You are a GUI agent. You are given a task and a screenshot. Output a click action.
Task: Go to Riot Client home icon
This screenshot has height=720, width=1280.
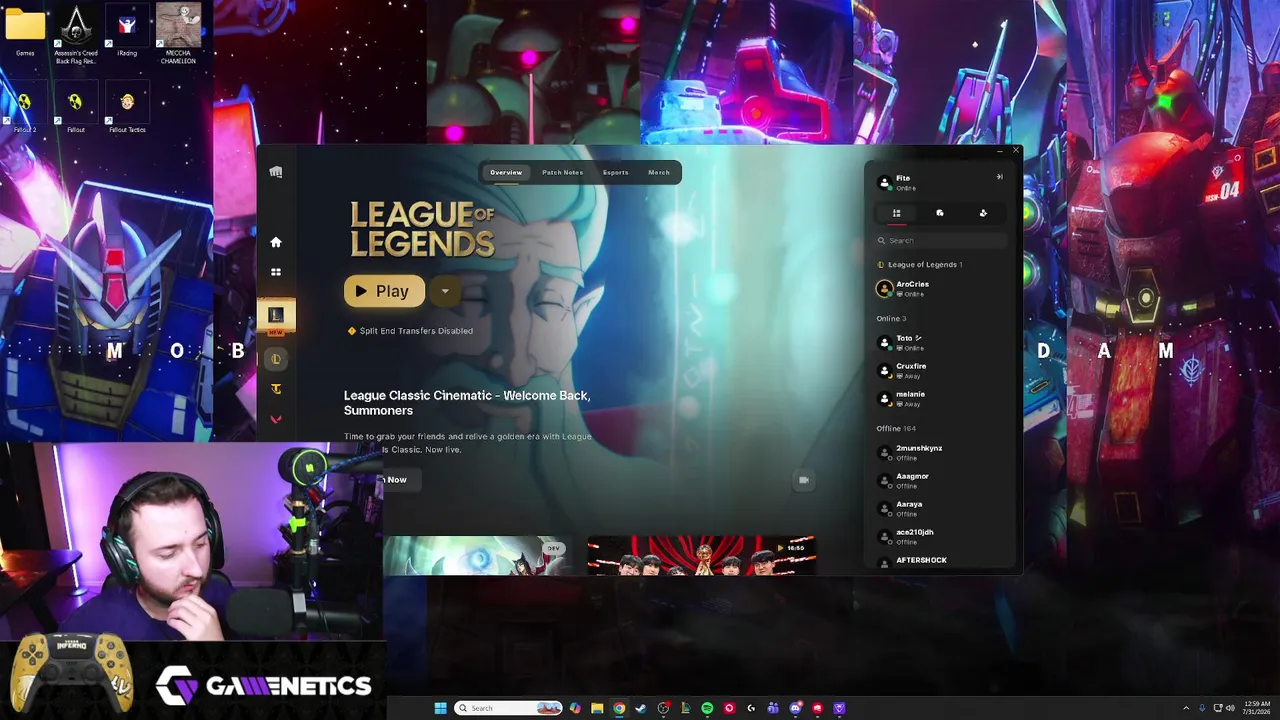(x=276, y=242)
